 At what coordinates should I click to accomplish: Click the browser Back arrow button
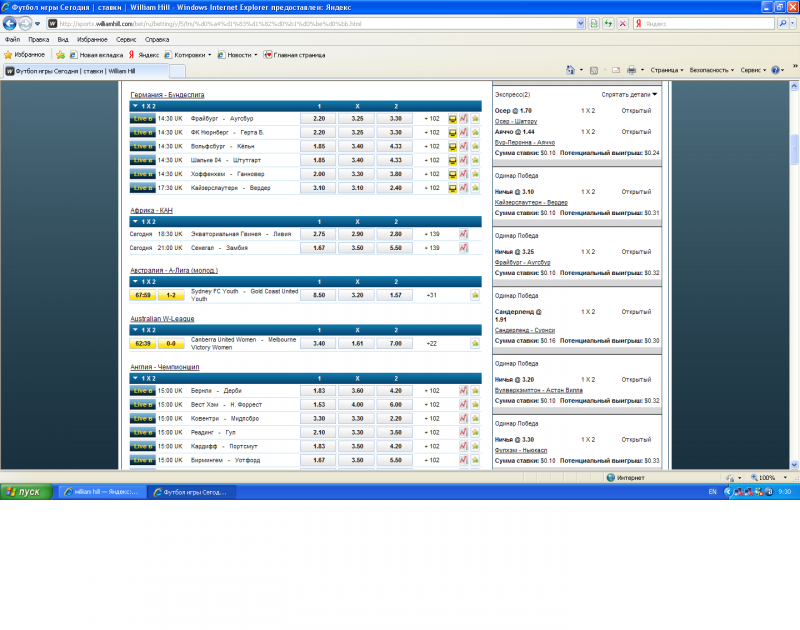click(10, 23)
